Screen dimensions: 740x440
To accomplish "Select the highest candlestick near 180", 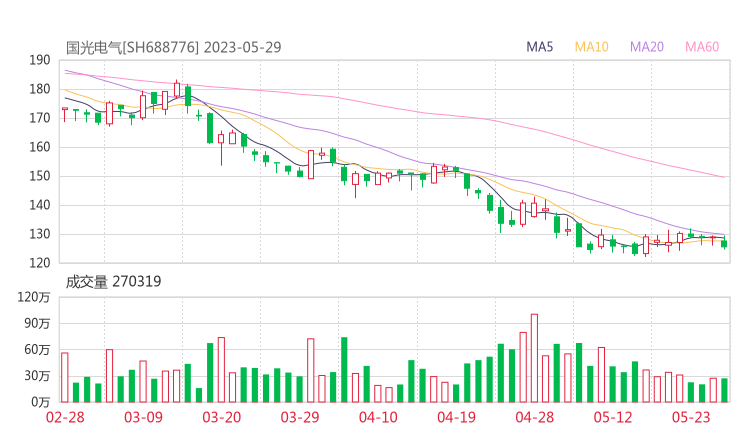I will click(x=177, y=89).
